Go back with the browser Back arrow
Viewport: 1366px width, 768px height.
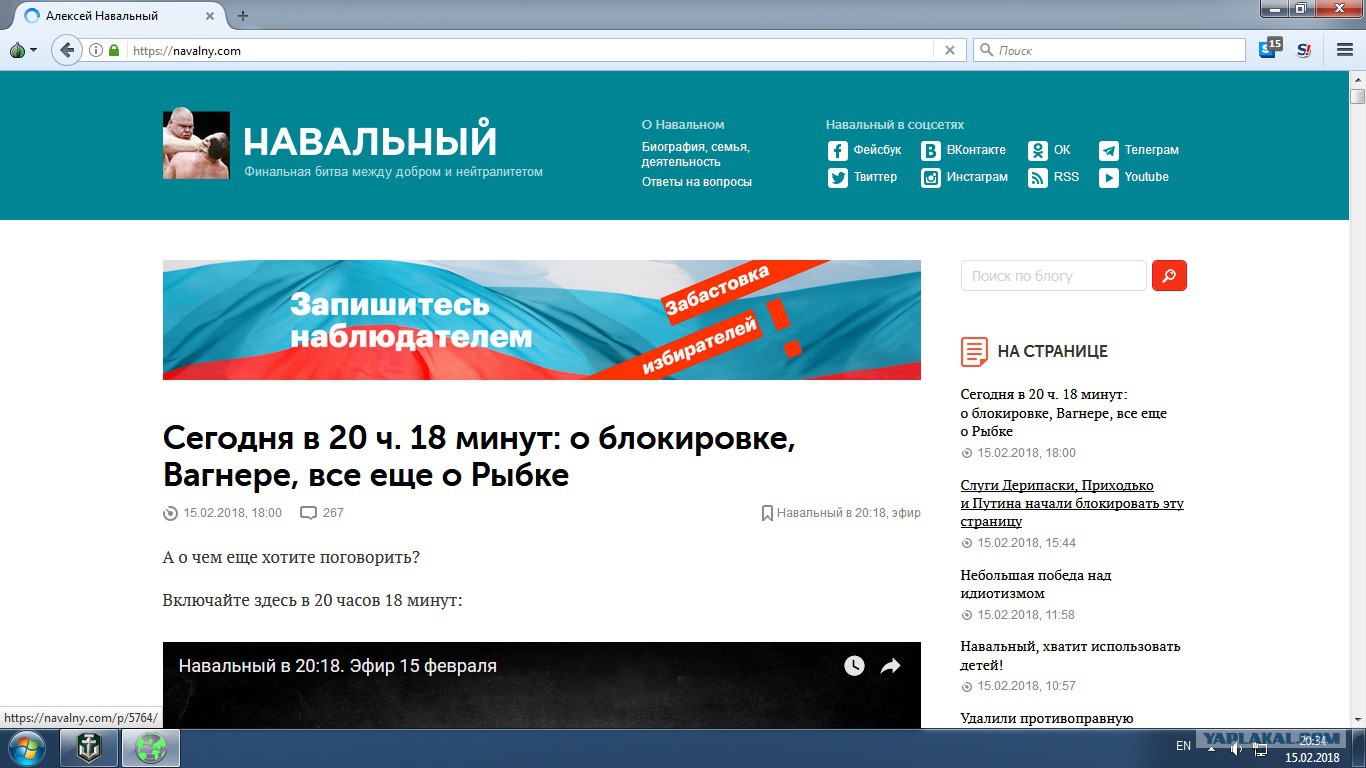(x=67, y=50)
